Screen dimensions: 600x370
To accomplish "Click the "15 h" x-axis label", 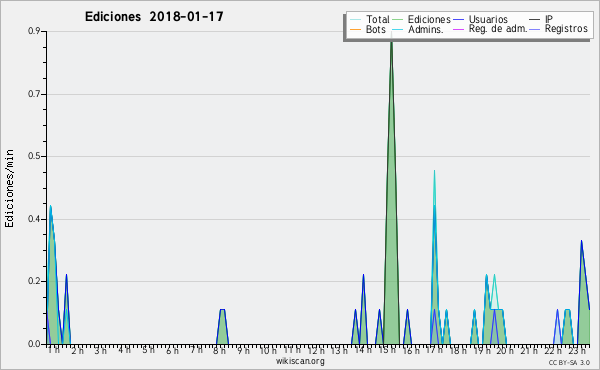I will pos(387,350).
